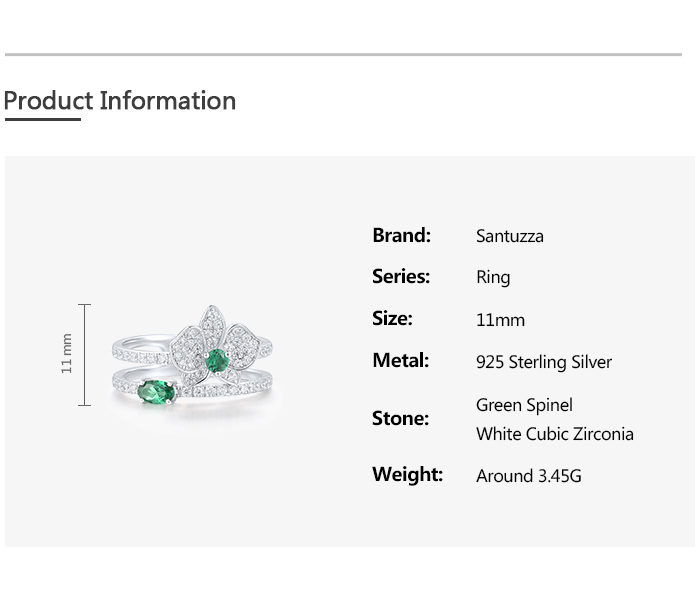This screenshot has height=607, width=700.
Task: Click the ring product image
Action: click(x=190, y=357)
